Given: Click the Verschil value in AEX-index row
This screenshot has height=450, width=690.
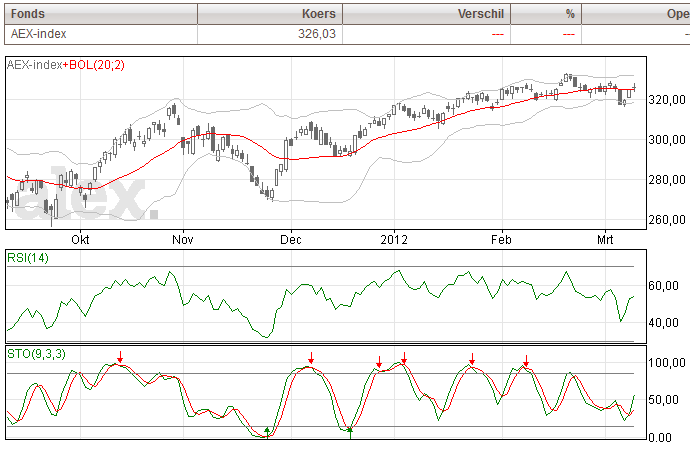Looking at the screenshot, I should point(498,34).
